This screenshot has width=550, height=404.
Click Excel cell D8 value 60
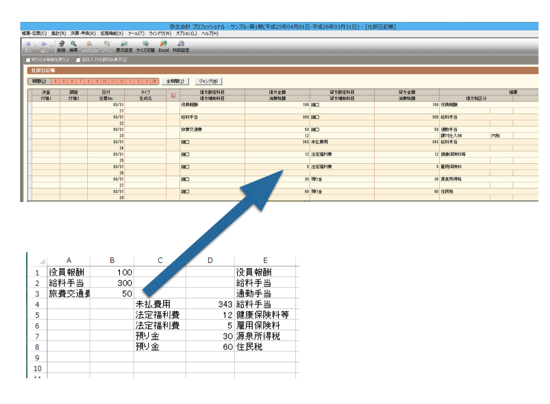click(x=210, y=347)
